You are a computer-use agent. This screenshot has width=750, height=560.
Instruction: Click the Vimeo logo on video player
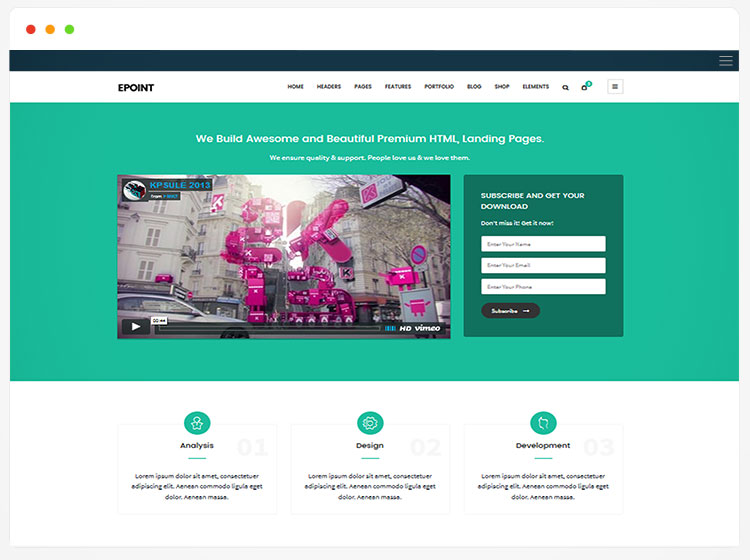point(428,327)
